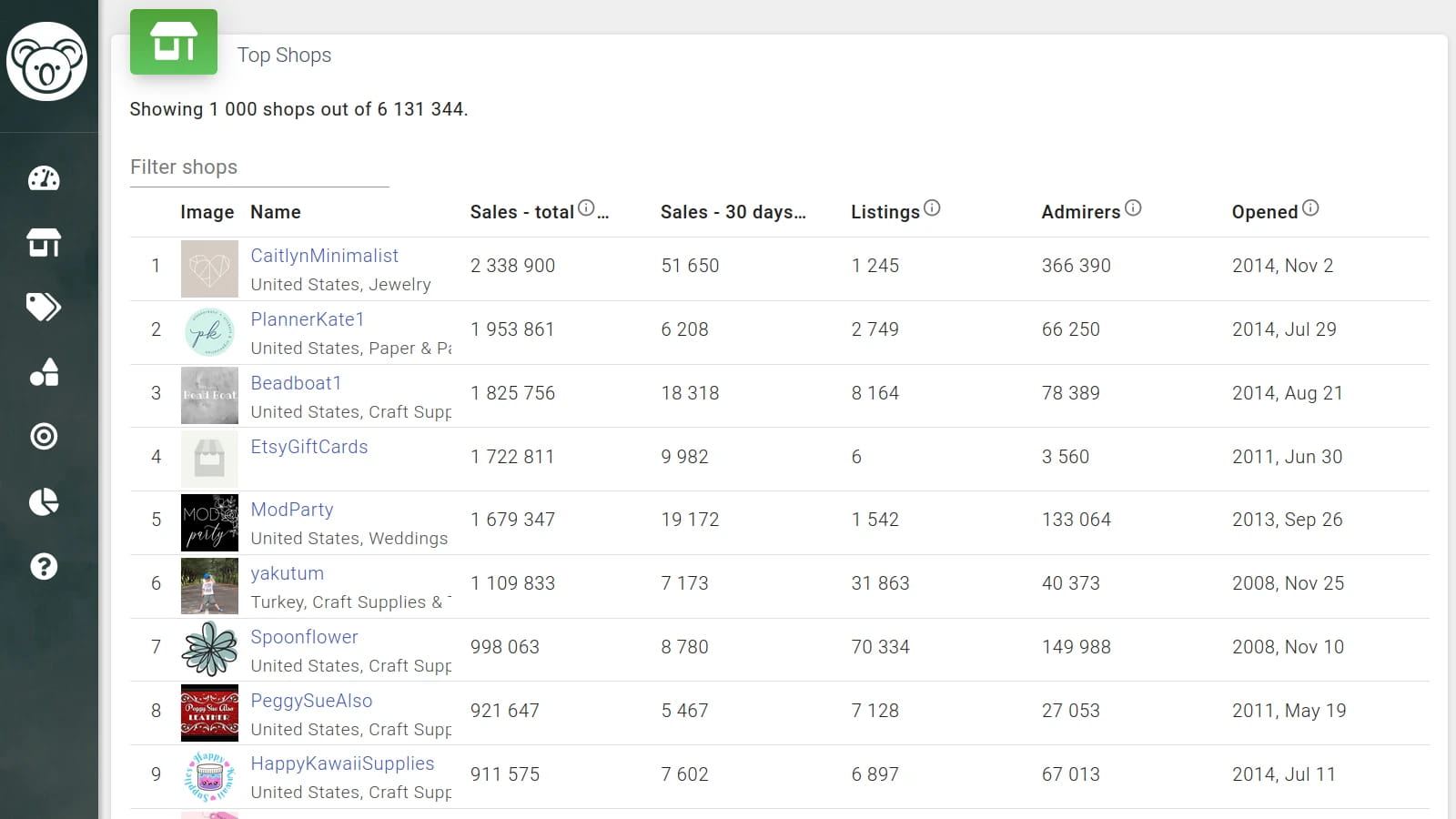Sort by Listings column header

pos(885,212)
